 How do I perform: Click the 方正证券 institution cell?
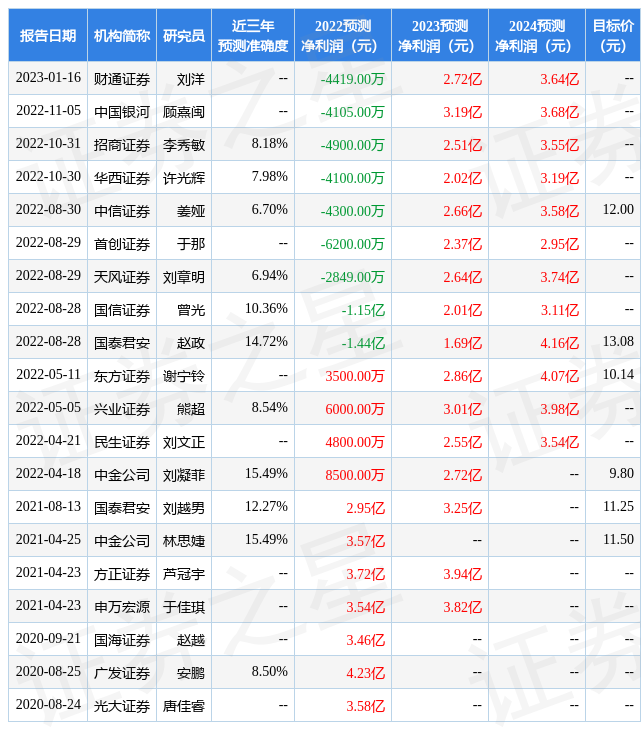pos(122,575)
